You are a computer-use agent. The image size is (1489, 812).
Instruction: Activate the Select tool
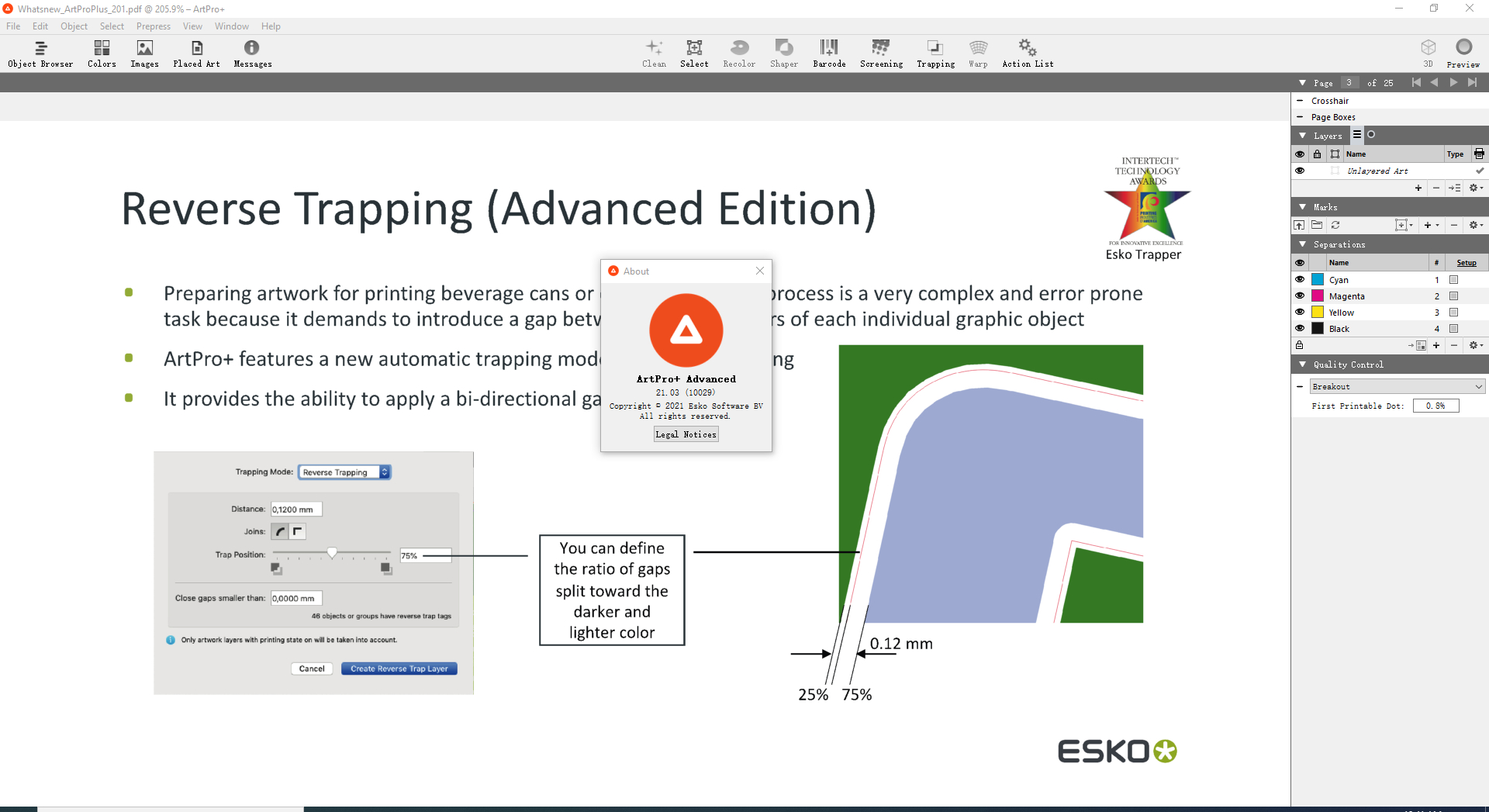point(694,54)
